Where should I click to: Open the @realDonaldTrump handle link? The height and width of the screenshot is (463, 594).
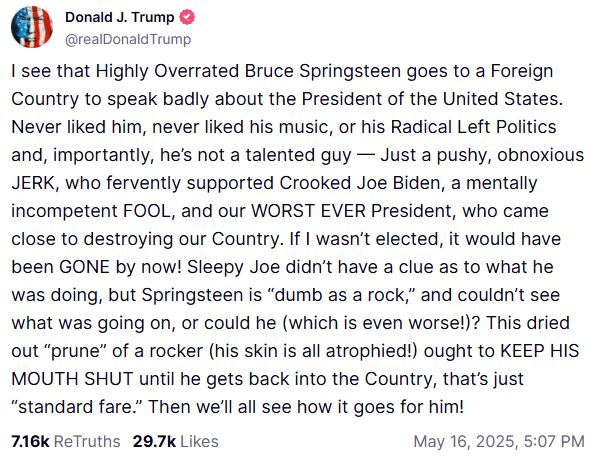coord(128,39)
